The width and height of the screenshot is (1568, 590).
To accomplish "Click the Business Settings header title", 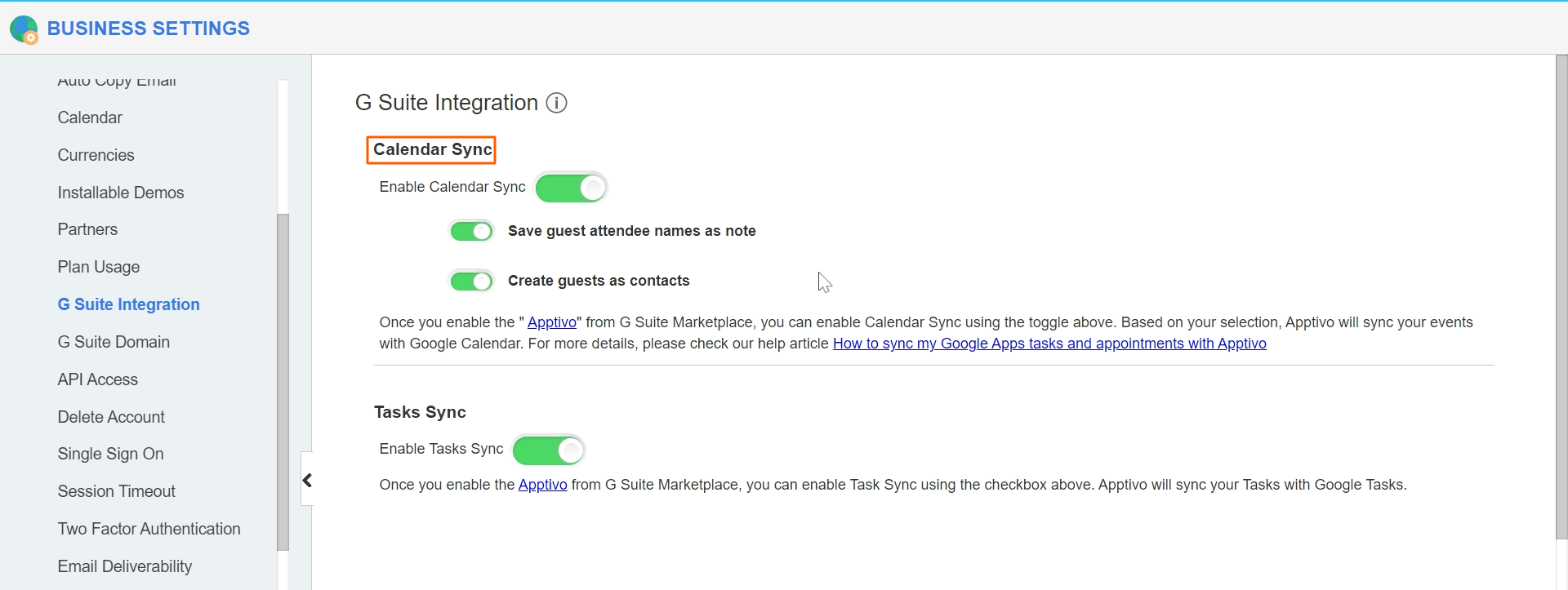I will 149,29.
